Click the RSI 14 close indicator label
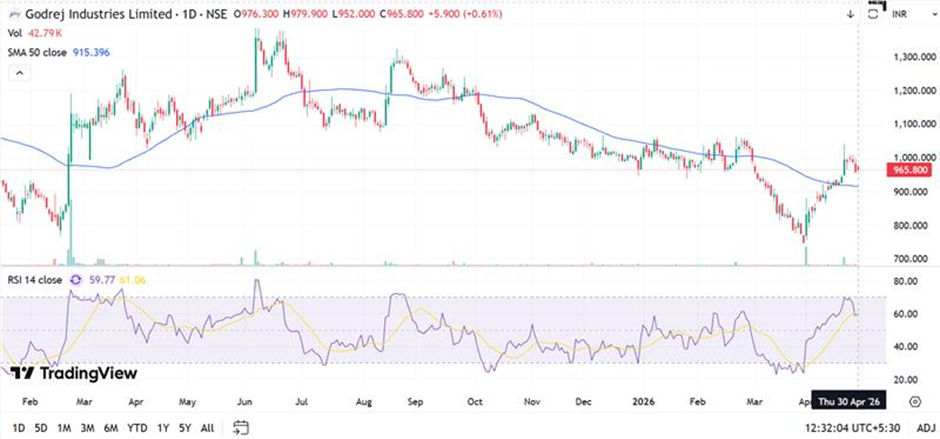 pos(36,279)
